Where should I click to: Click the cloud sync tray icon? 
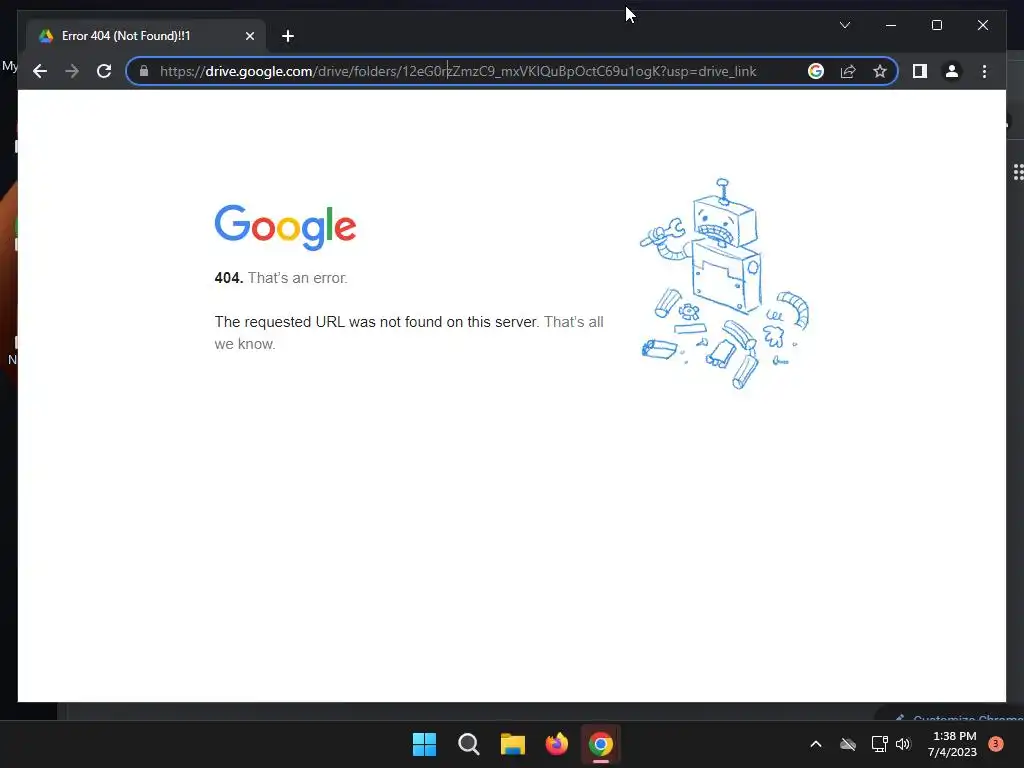pos(848,744)
